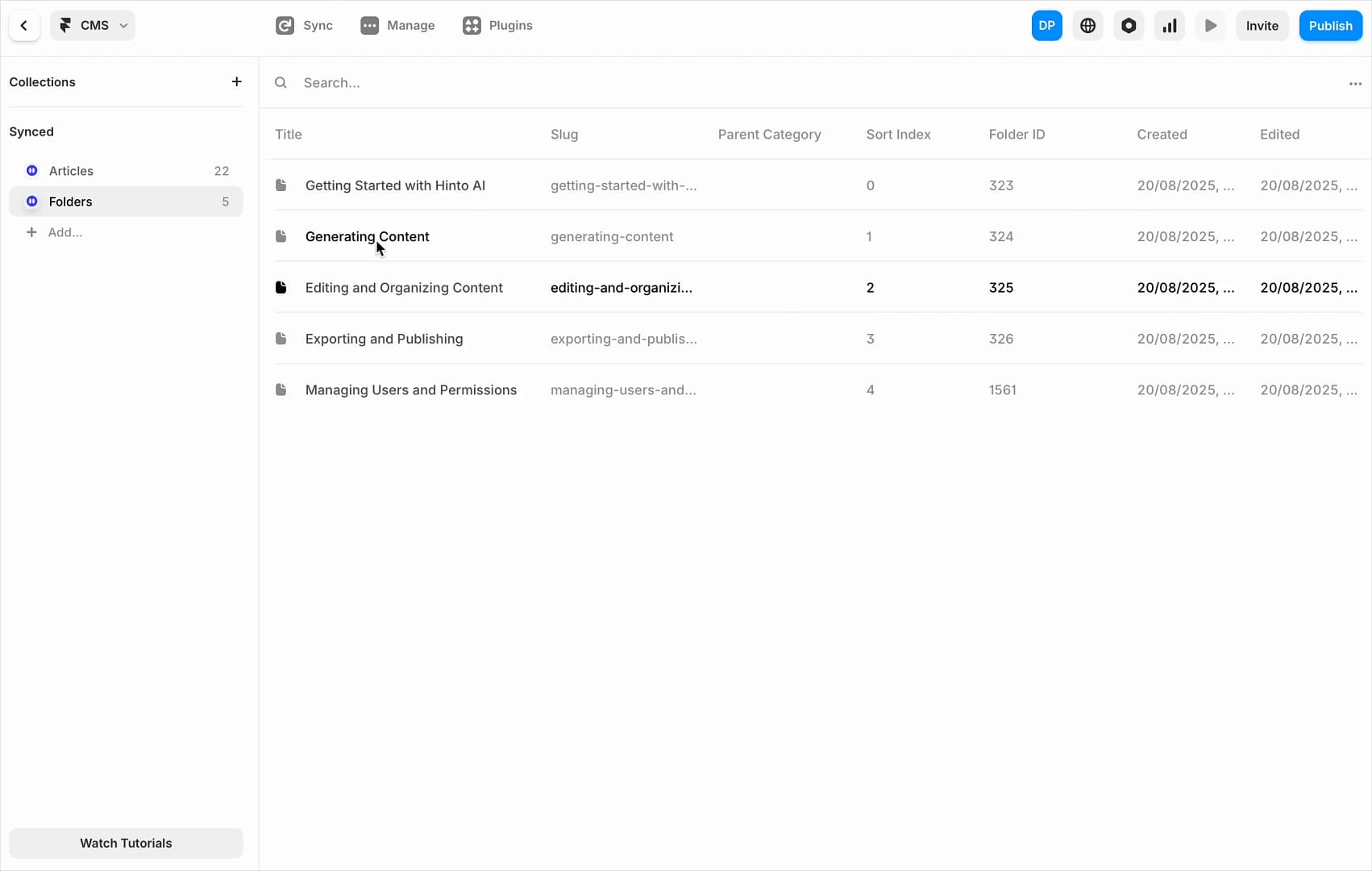Click the Slug column header
Image resolution: width=1372 pixels, height=871 pixels.
pos(564,135)
